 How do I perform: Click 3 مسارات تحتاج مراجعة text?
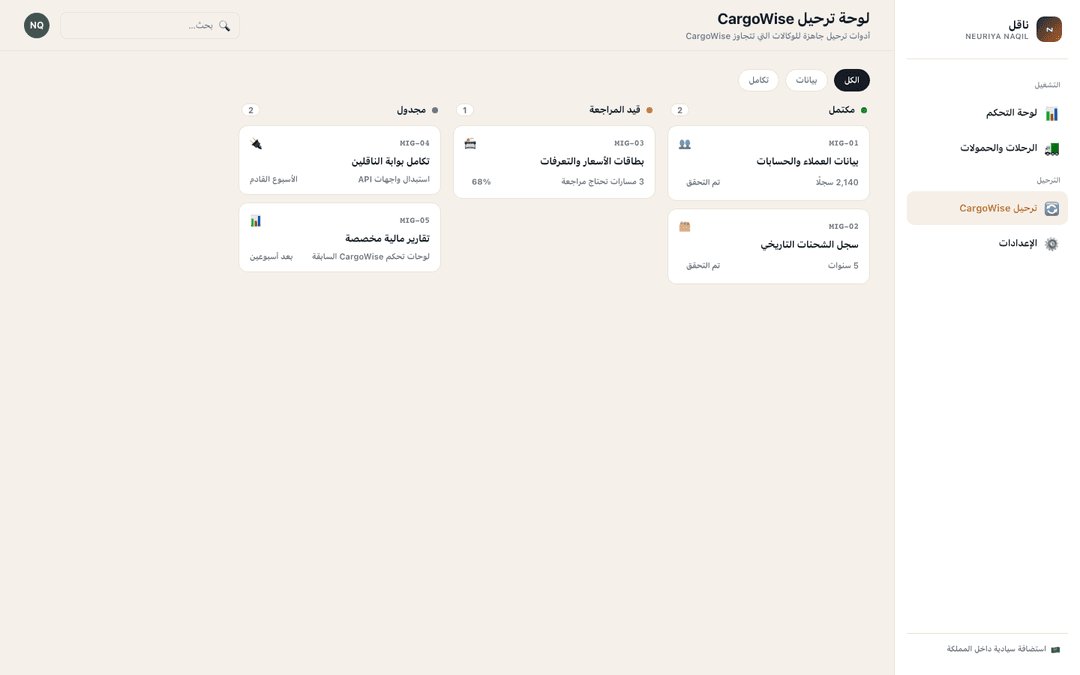(x=603, y=182)
